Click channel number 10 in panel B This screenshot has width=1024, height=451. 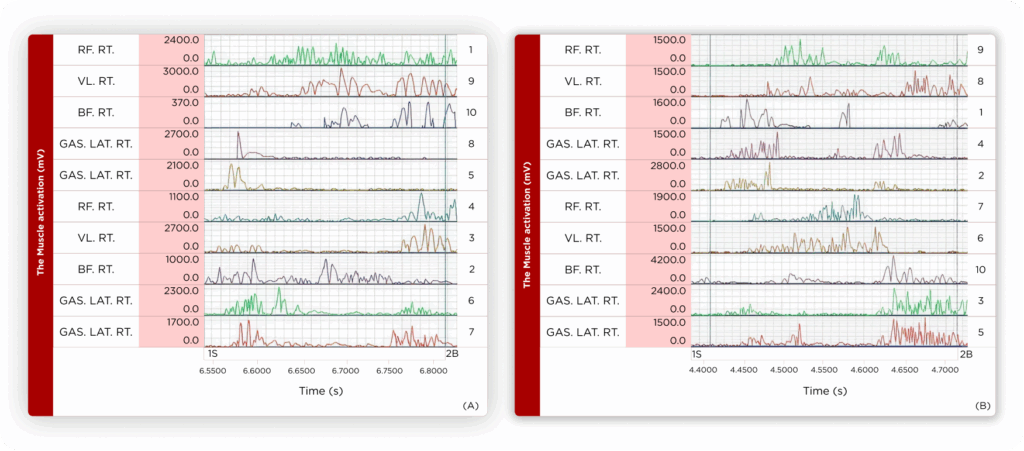[980, 268]
